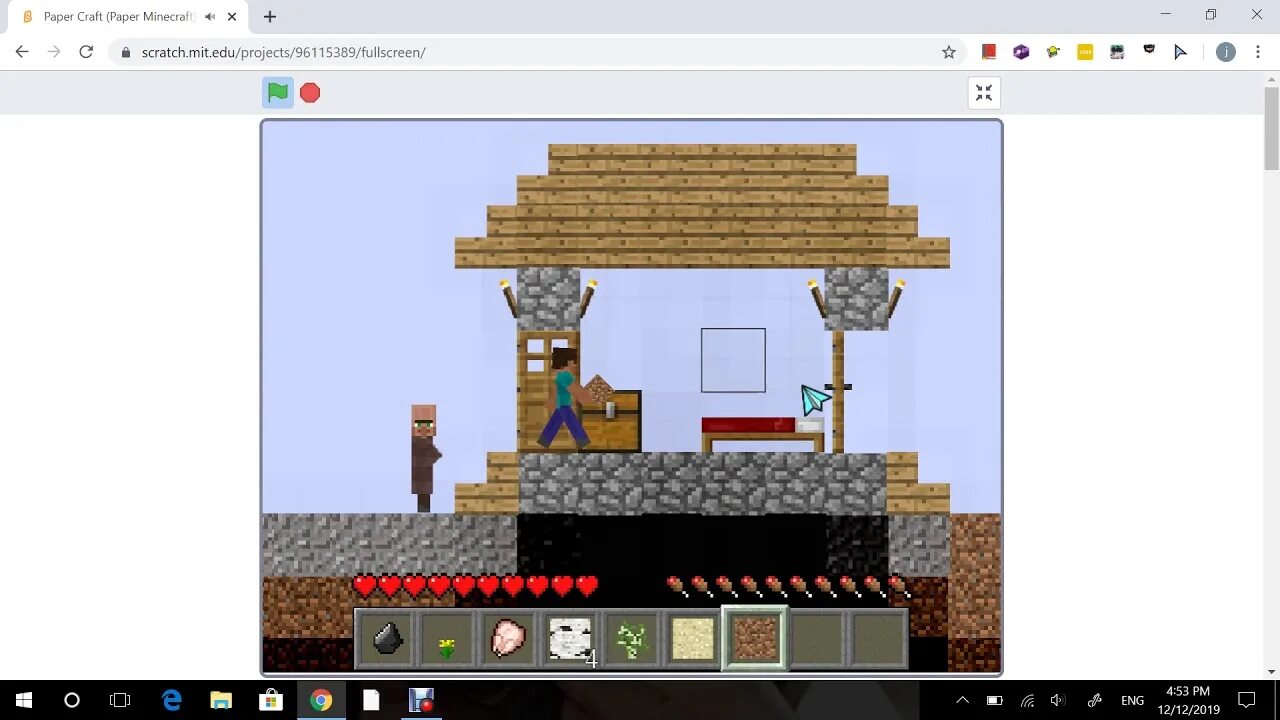Open the pen workspace tray icon
Viewport: 1280px width, 720px height.
[x=1095, y=700]
